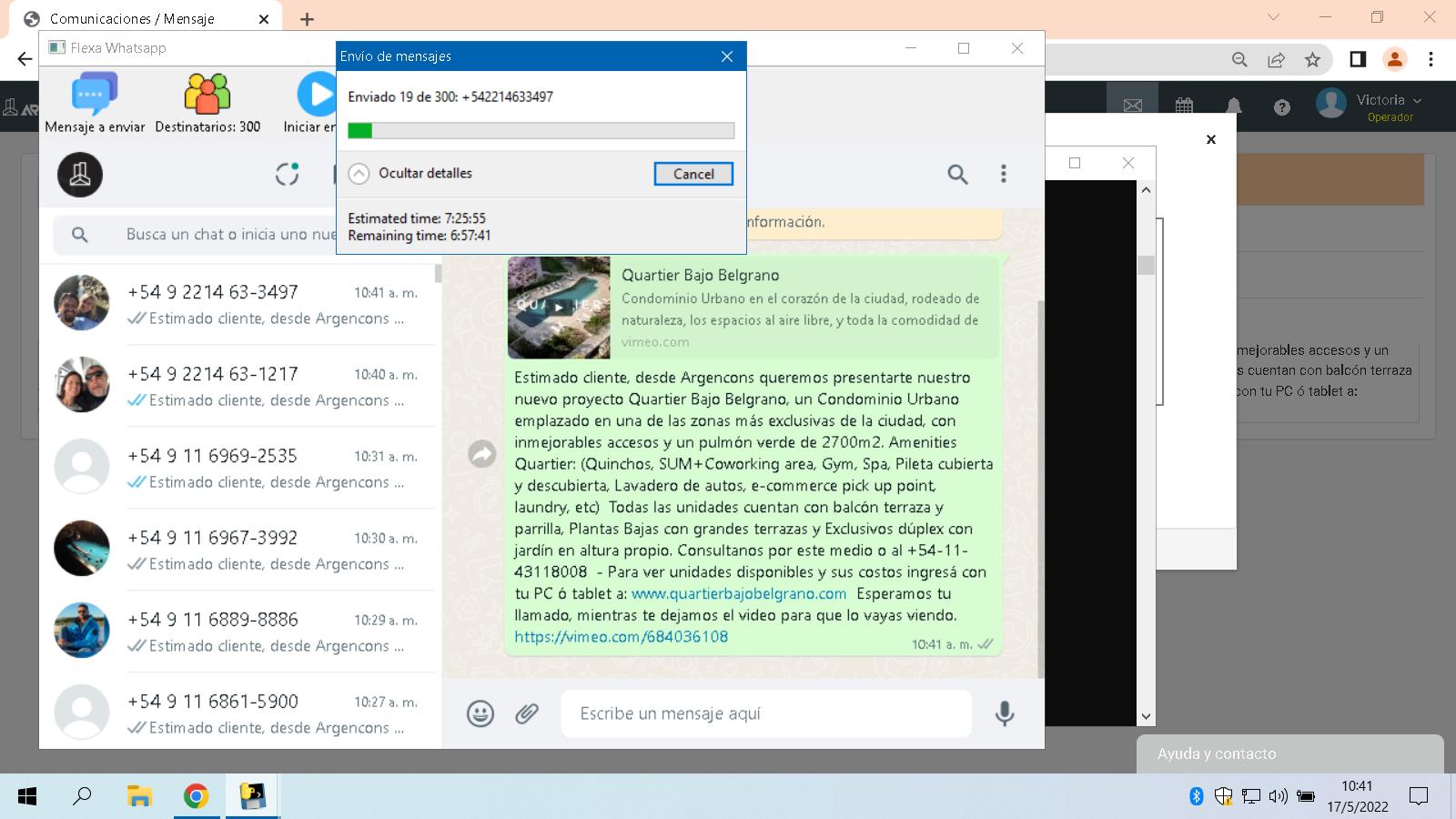Open the Chrome profile icon

point(1395,59)
